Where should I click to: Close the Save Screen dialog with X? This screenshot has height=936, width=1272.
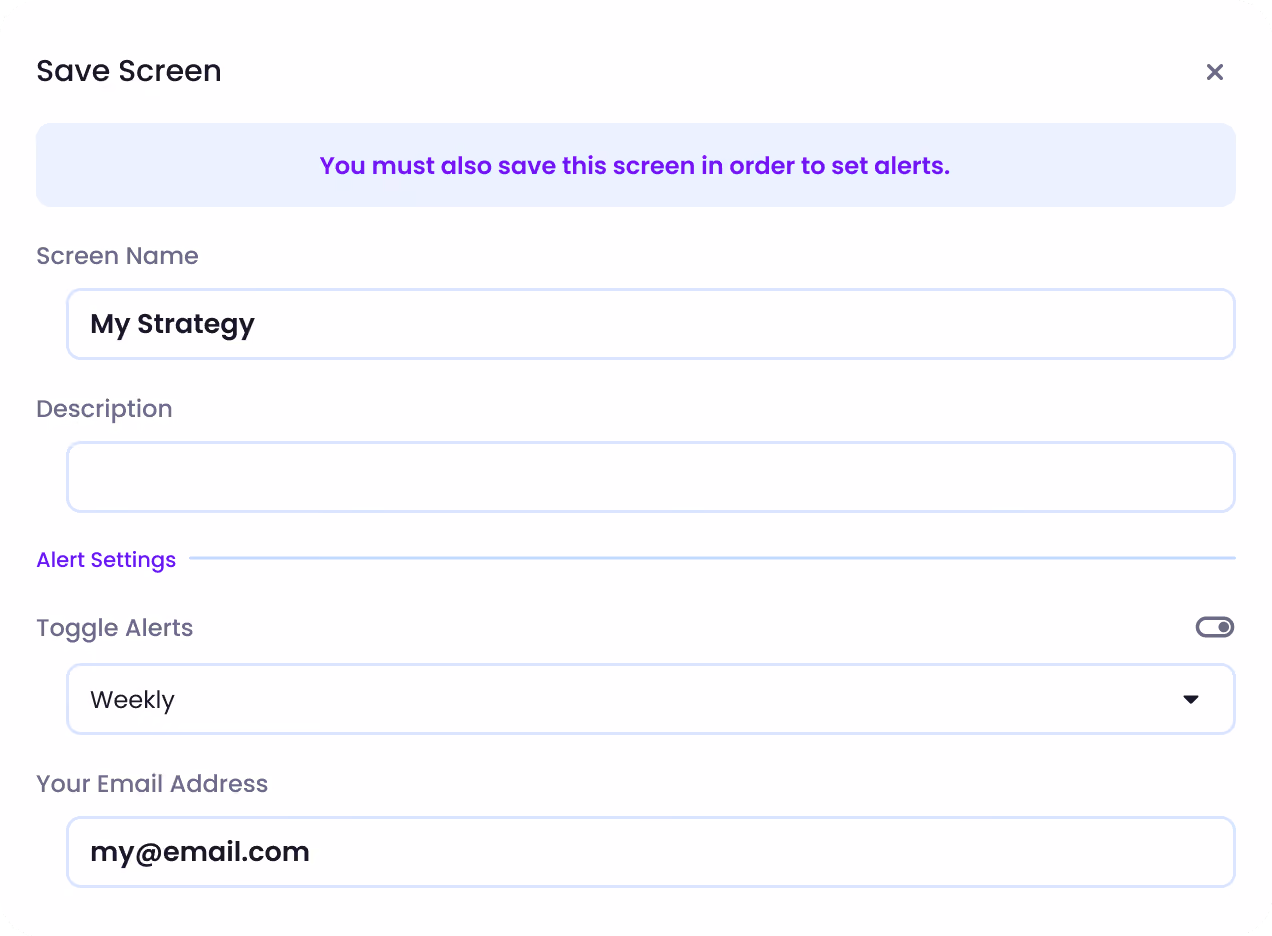1214,72
